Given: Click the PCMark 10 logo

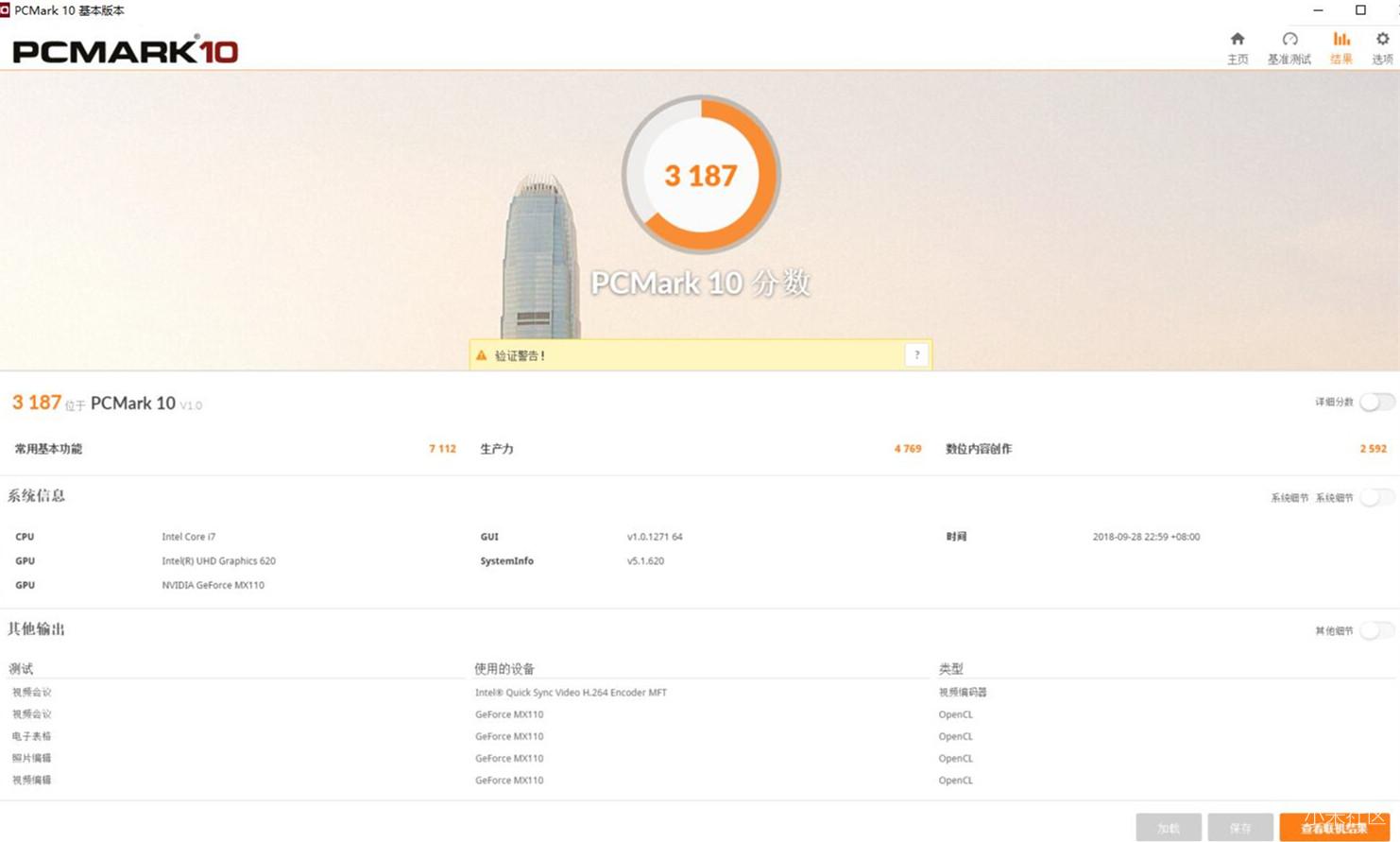Looking at the screenshot, I should click(x=125, y=49).
